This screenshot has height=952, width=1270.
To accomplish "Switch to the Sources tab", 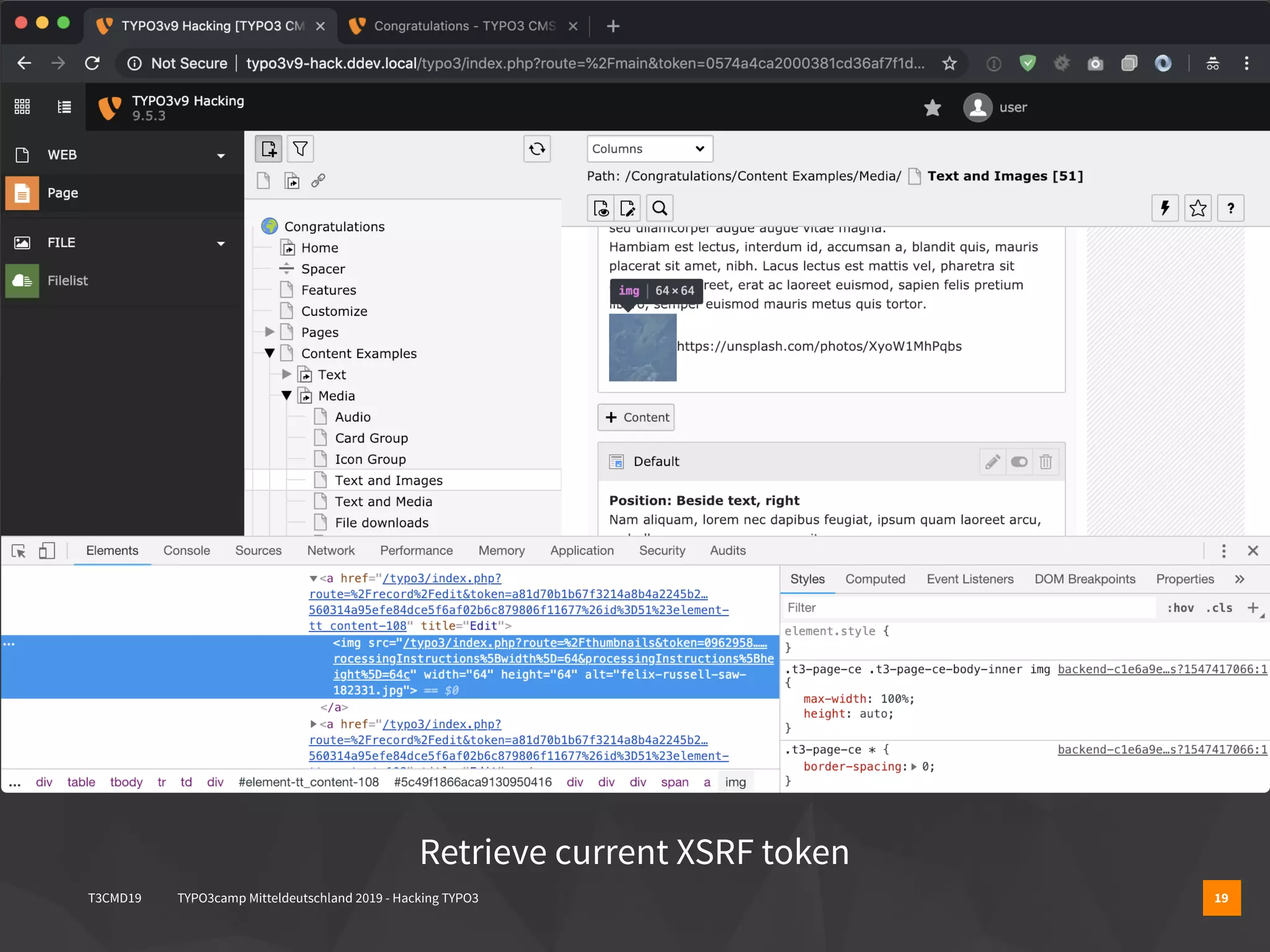I will tap(258, 551).
